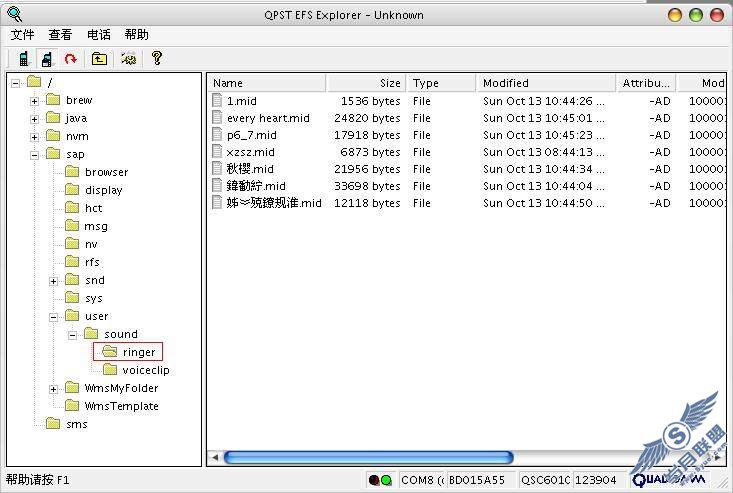Collapse the user folder node
The height and width of the screenshot is (493, 733).
click(53, 317)
